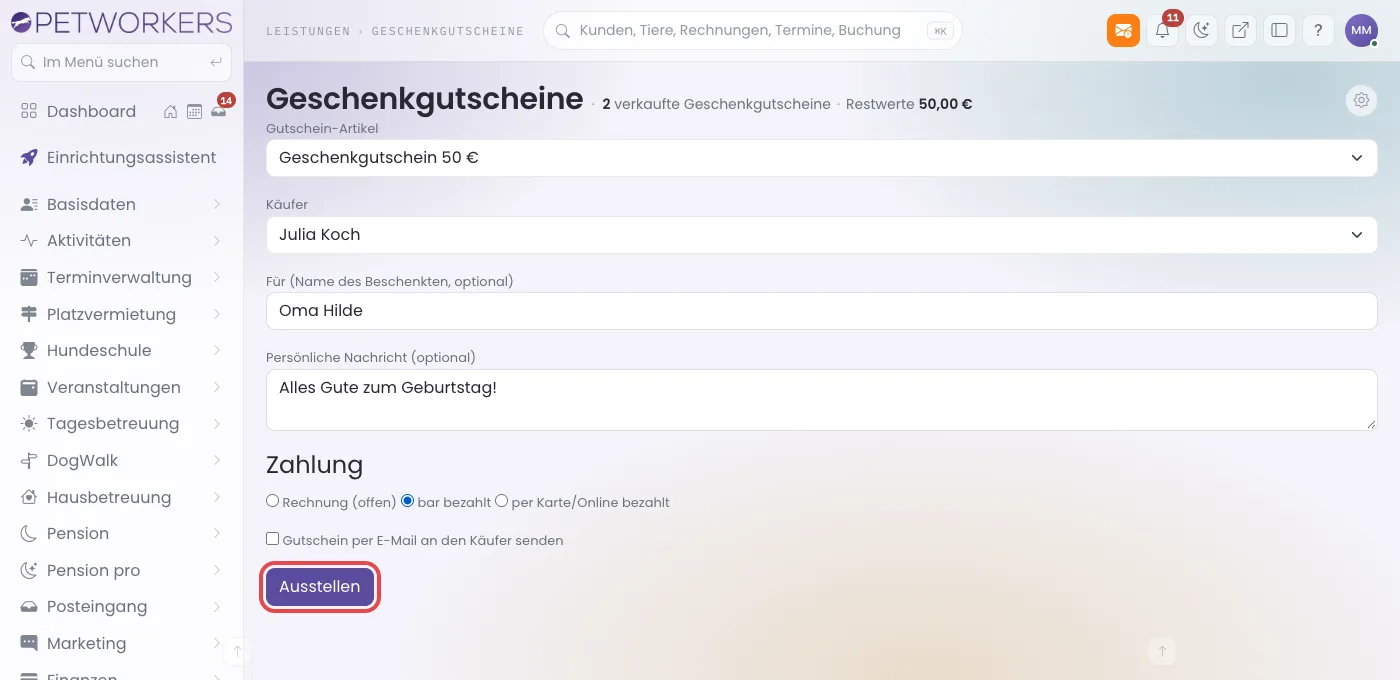Viewport: 1400px width, 680px height.
Task: Enable Gutschein per E-Mail an den Käufer senden
Action: pyautogui.click(x=272, y=539)
